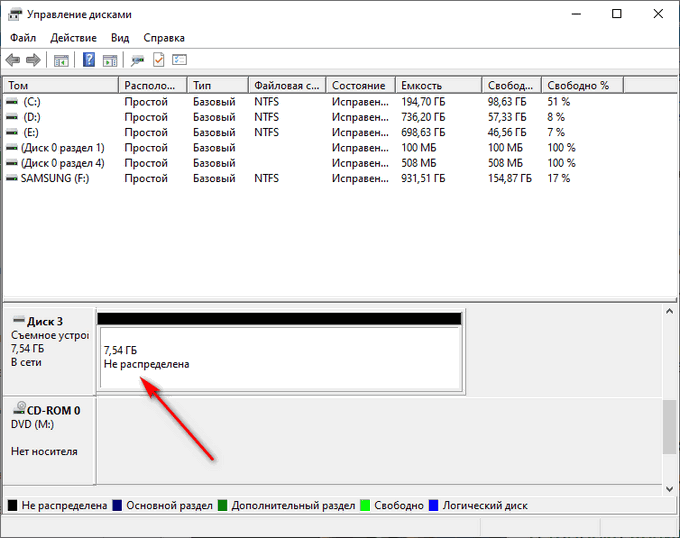680x538 pixels.
Task: Select the unallocated 7,54 ГБ partition
Action: 280,357
